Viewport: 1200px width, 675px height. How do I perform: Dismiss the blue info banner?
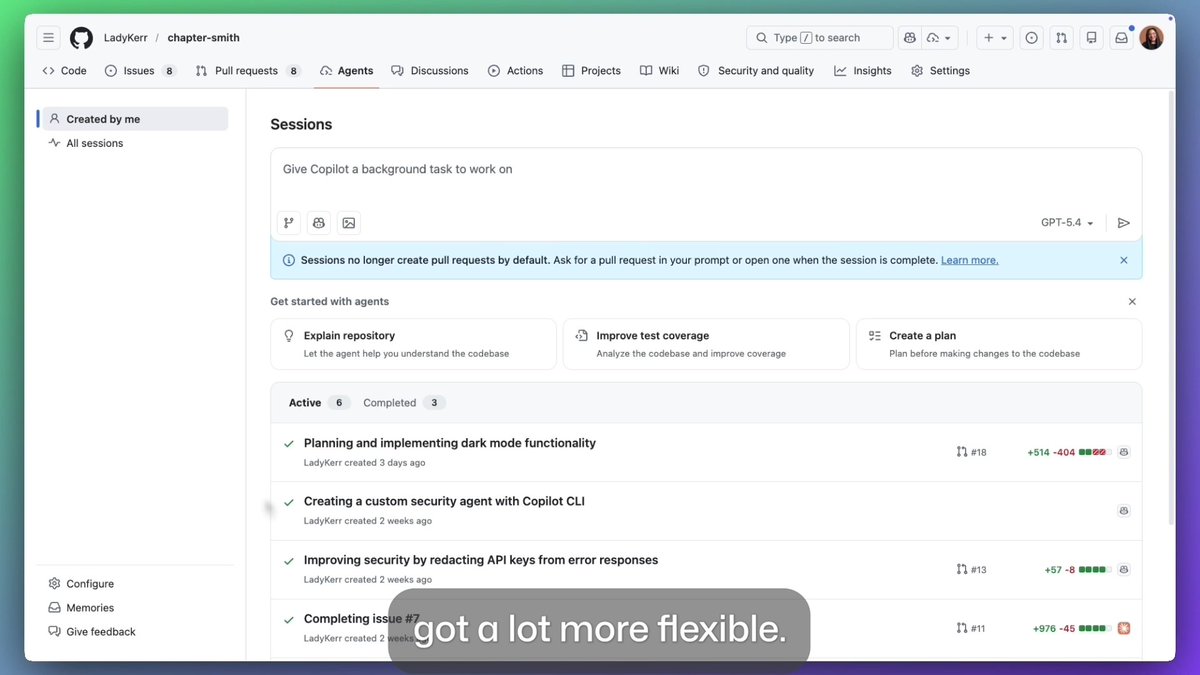[x=1123, y=260]
